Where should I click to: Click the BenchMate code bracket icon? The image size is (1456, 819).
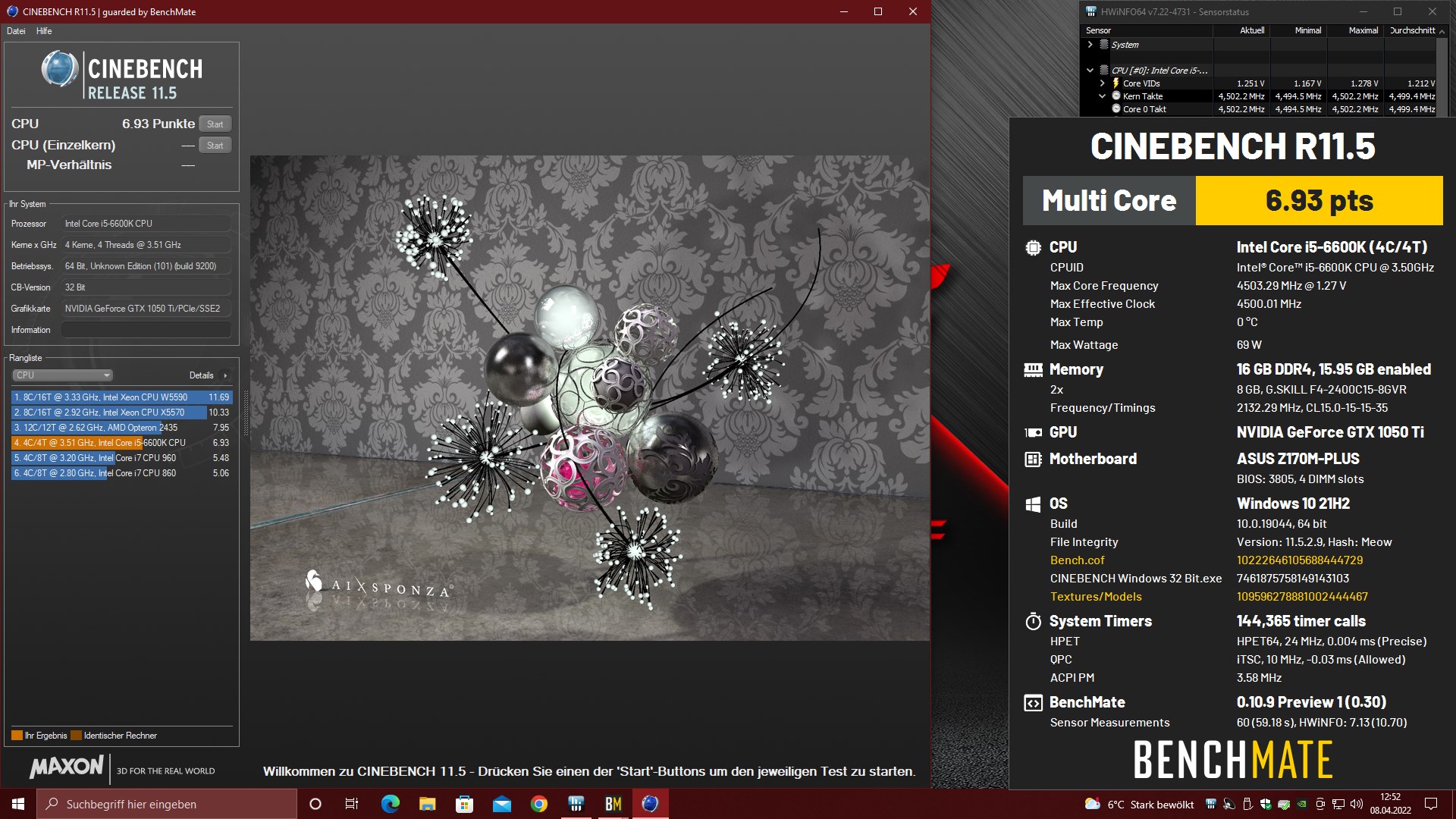click(1033, 703)
